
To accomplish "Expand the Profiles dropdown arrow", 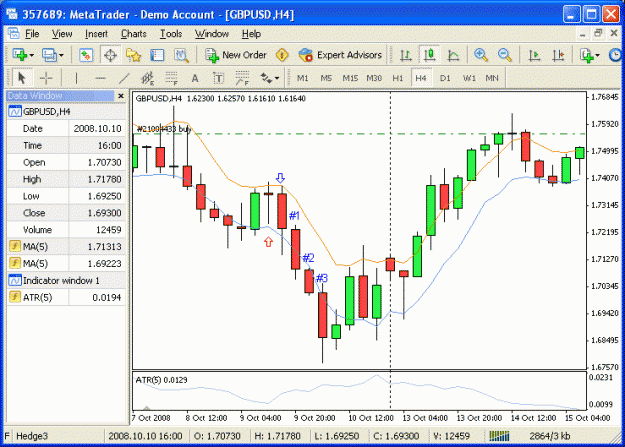I will pos(61,55).
